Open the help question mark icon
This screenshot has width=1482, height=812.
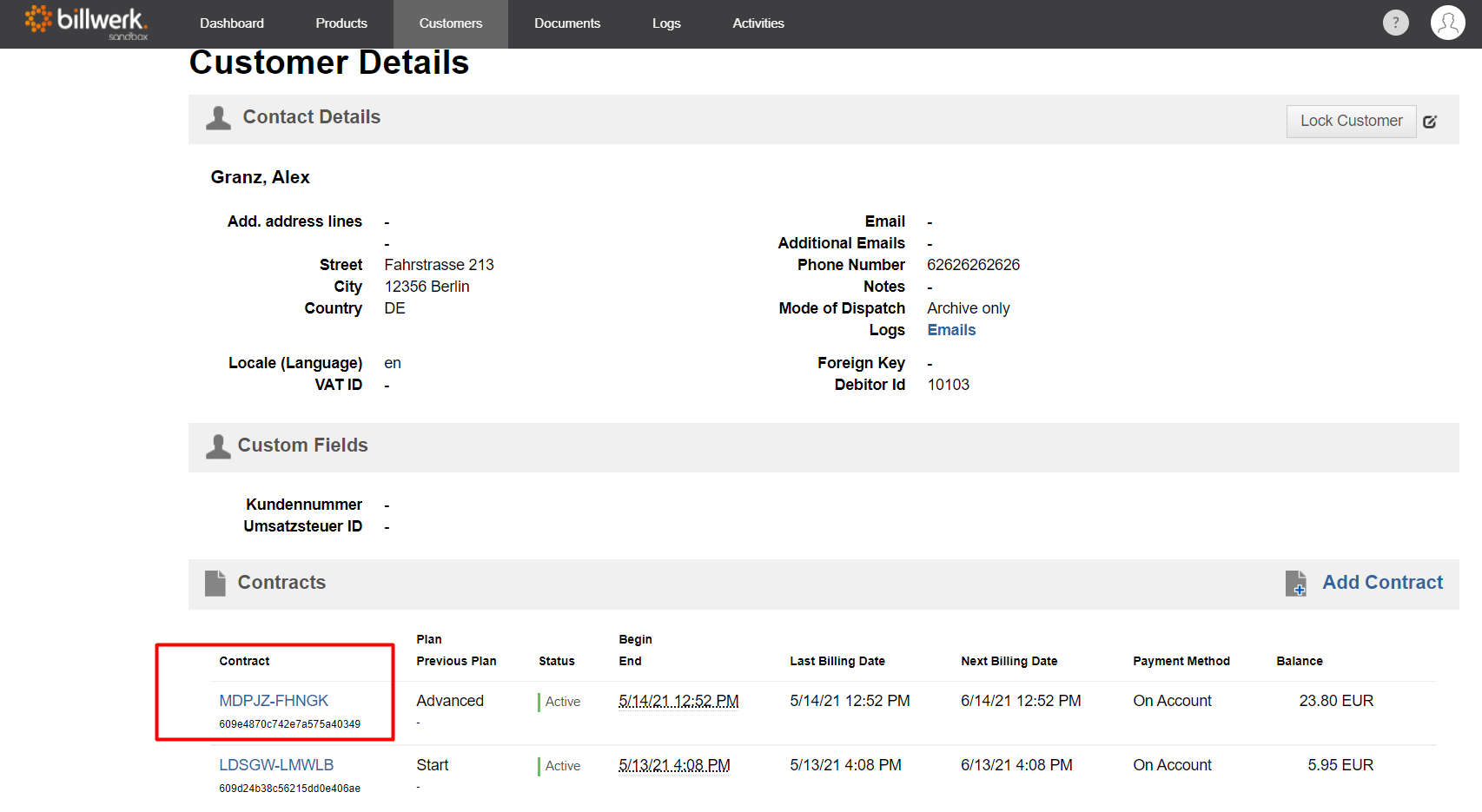[x=1395, y=23]
